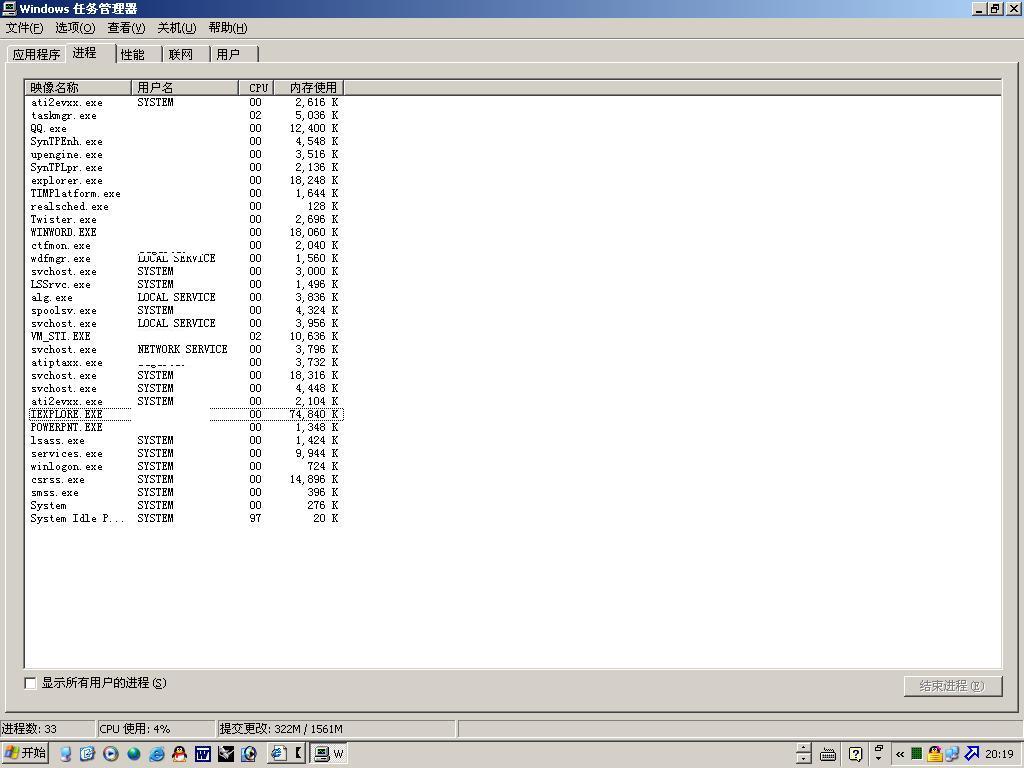Image resolution: width=1024 pixels, height=768 pixels.
Task: Open the 文件(F) menu
Action: tap(25, 28)
